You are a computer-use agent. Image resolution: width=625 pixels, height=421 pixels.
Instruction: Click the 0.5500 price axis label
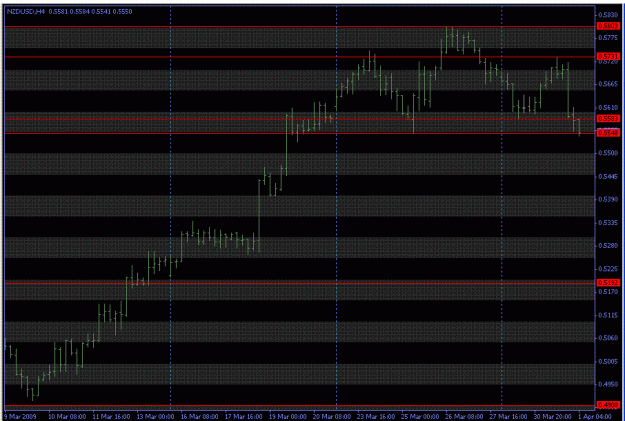click(607, 153)
